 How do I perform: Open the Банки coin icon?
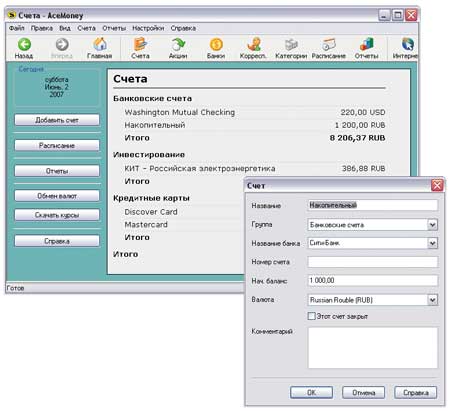pos(216,44)
